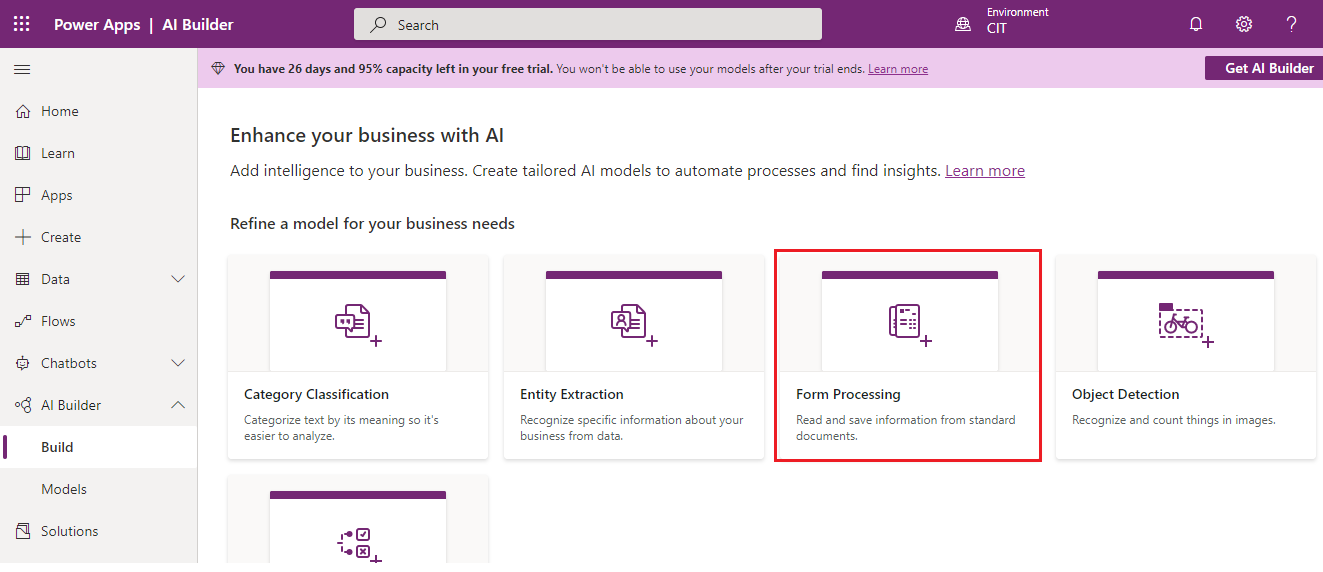The image size is (1323, 572).
Task: Click Learn more link under Enhance heading
Action: (985, 171)
